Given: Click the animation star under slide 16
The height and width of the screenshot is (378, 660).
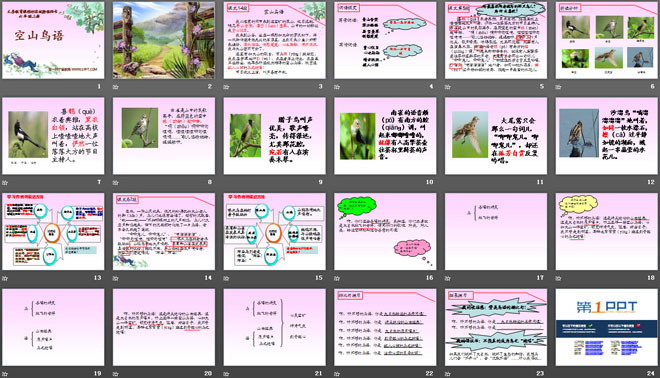Looking at the screenshot, I should tap(337, 278).
